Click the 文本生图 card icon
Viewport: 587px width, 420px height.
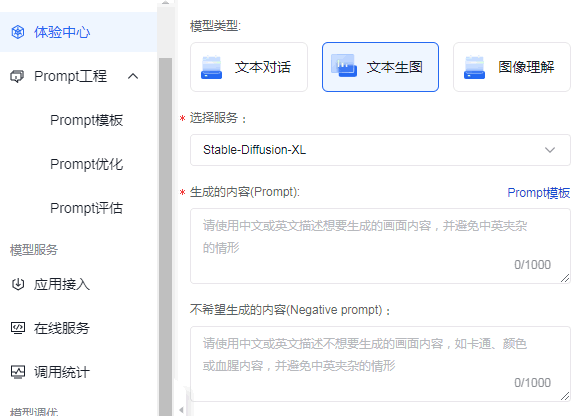[x=344, y=66]
